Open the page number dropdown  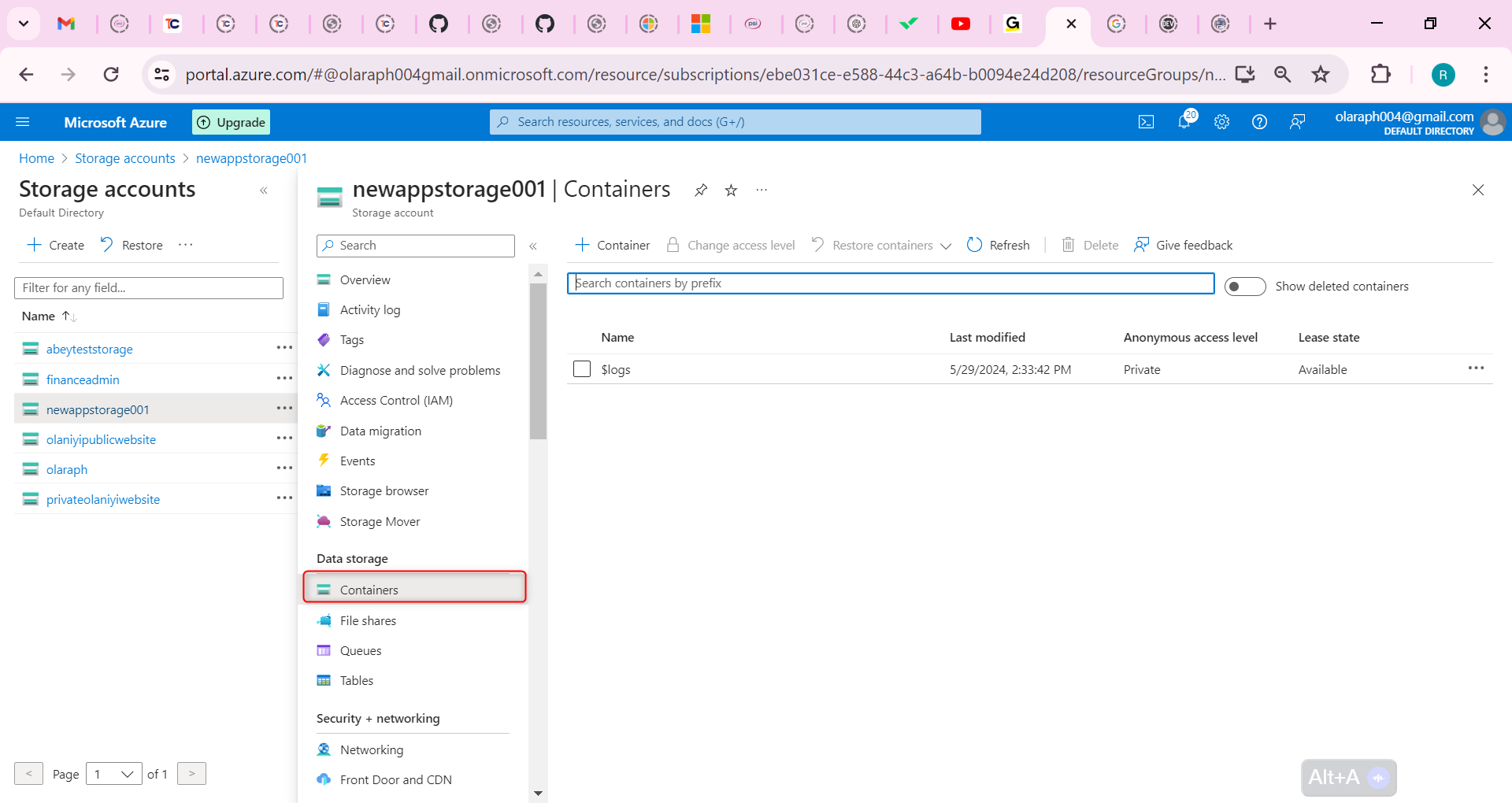113,774
